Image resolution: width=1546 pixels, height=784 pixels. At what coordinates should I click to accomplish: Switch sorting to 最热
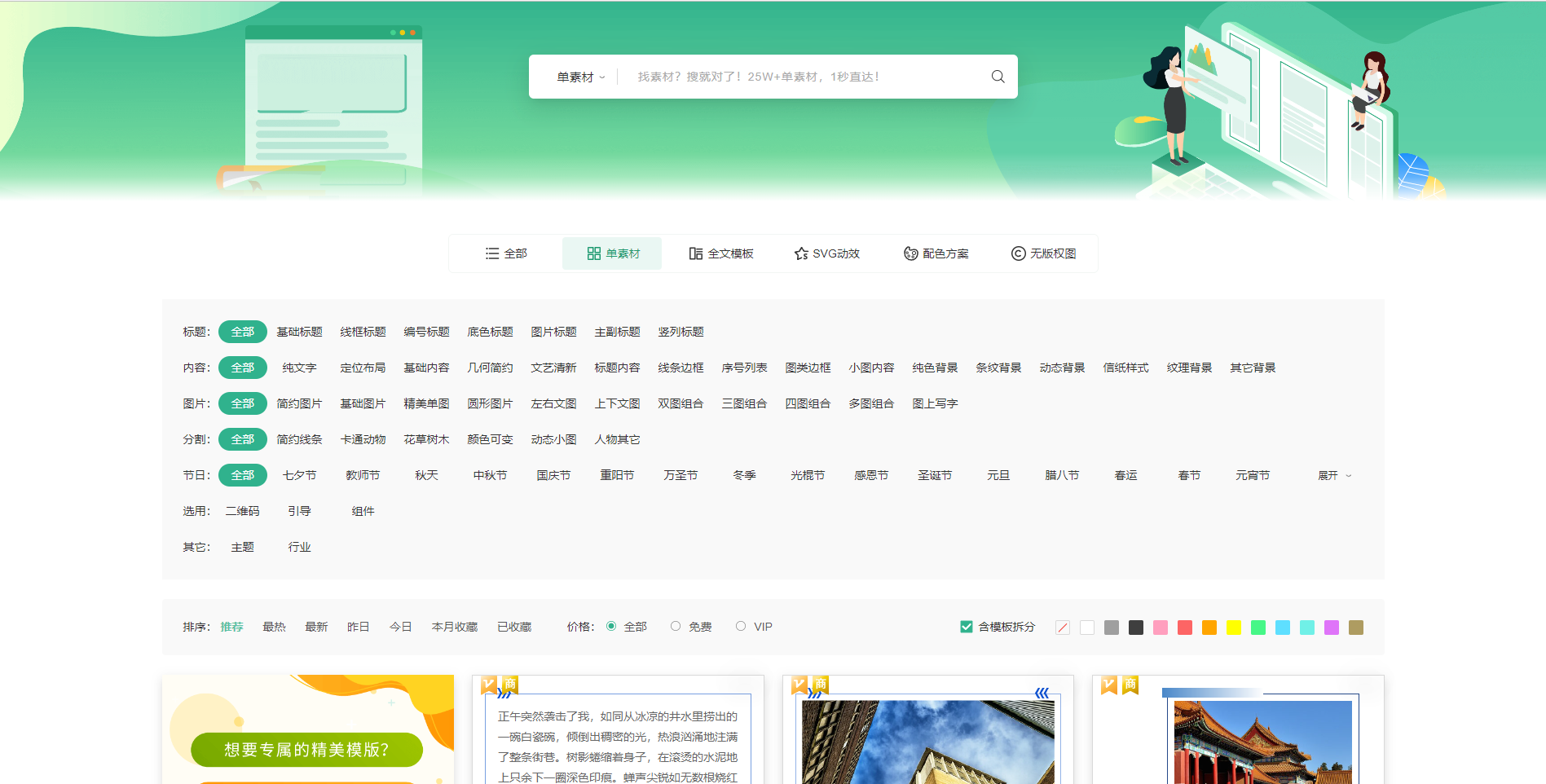click(x=274, y=627)
